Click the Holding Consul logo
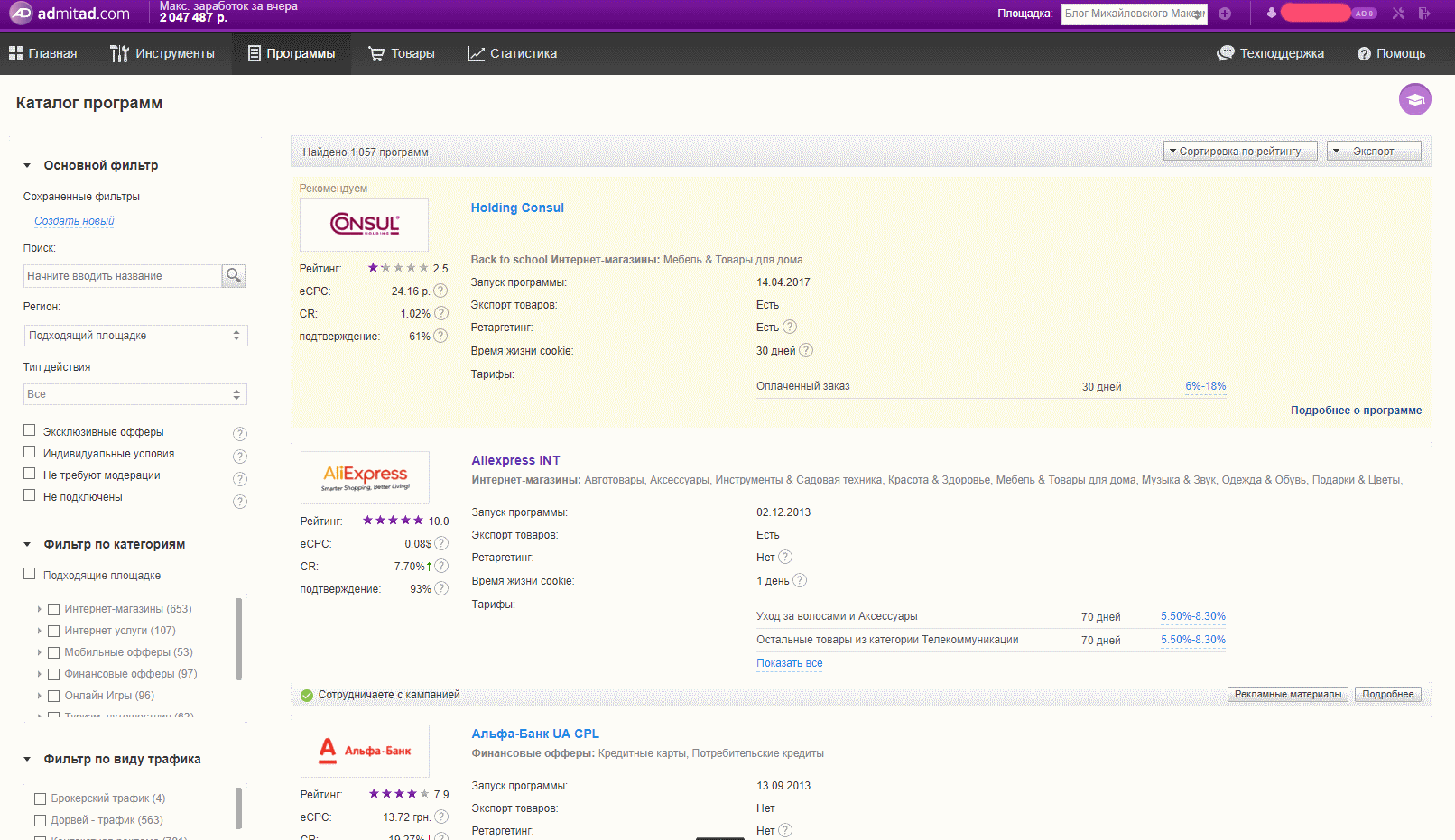The height and width of the screenshot is (840, 1455). 364,225
